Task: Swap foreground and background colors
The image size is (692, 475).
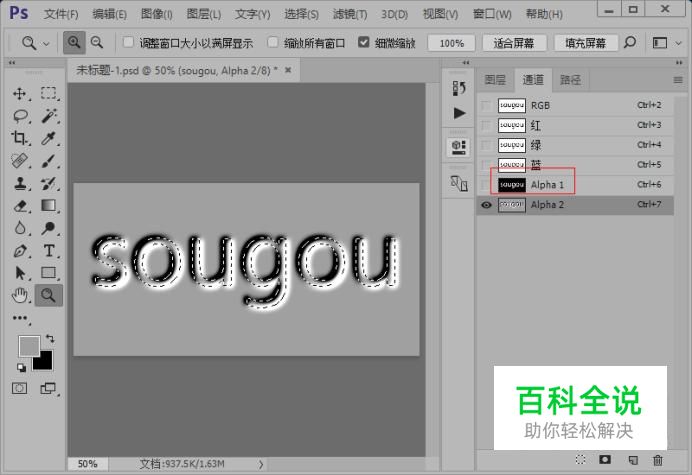Action: [x=50, y=339]
